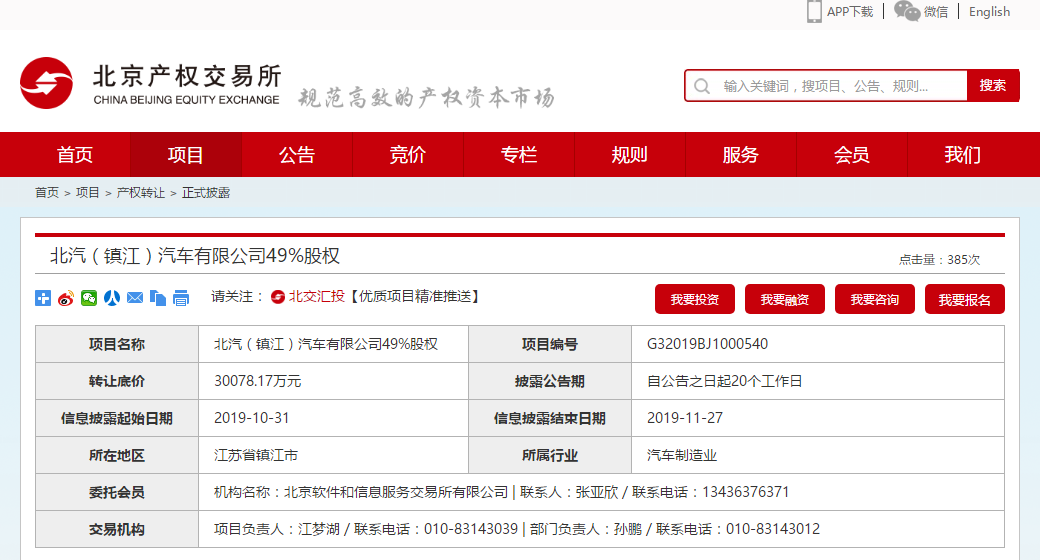Switch site language to English
The image size is (1040, 560).
tap(989, 12)
